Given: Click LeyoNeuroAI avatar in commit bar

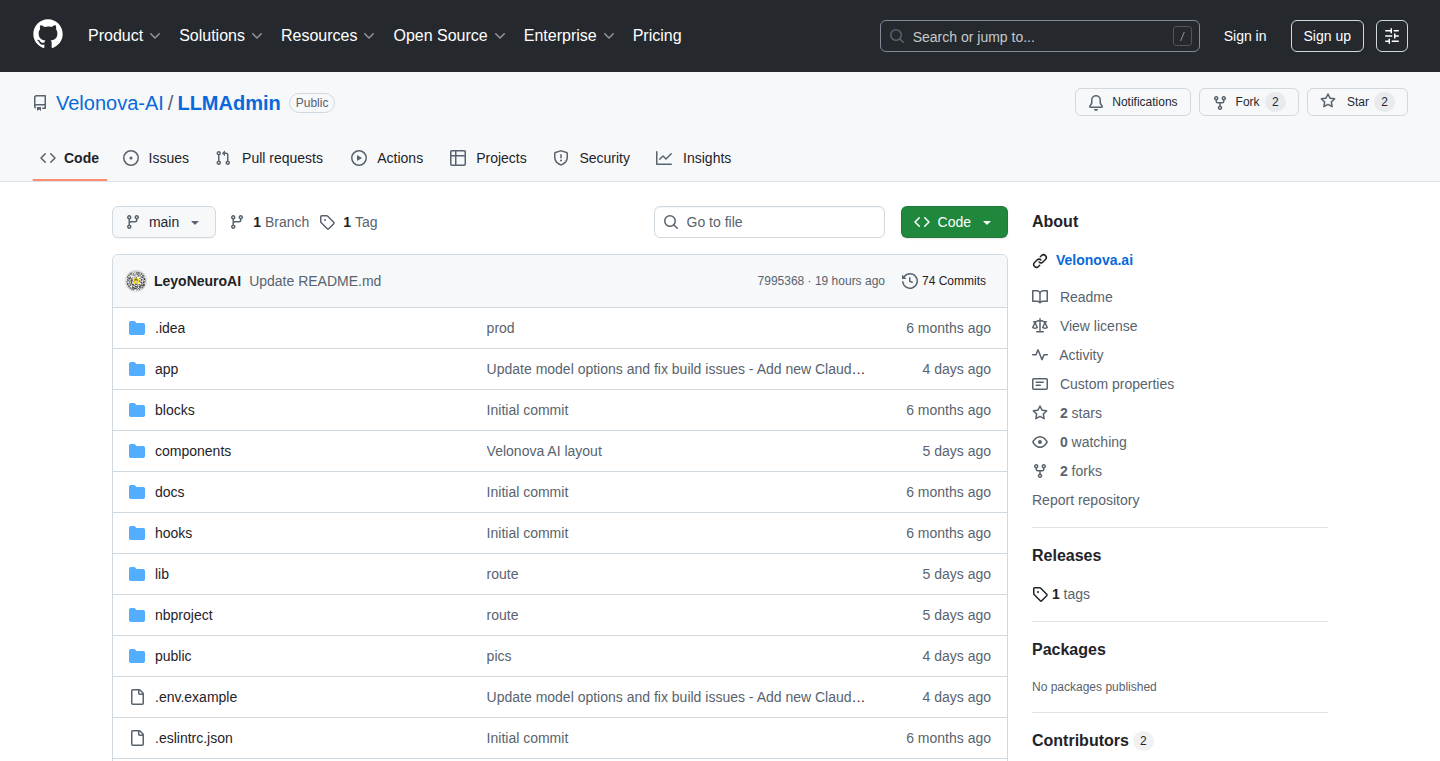Looking at the screenshot, I should tap(136, 281).
